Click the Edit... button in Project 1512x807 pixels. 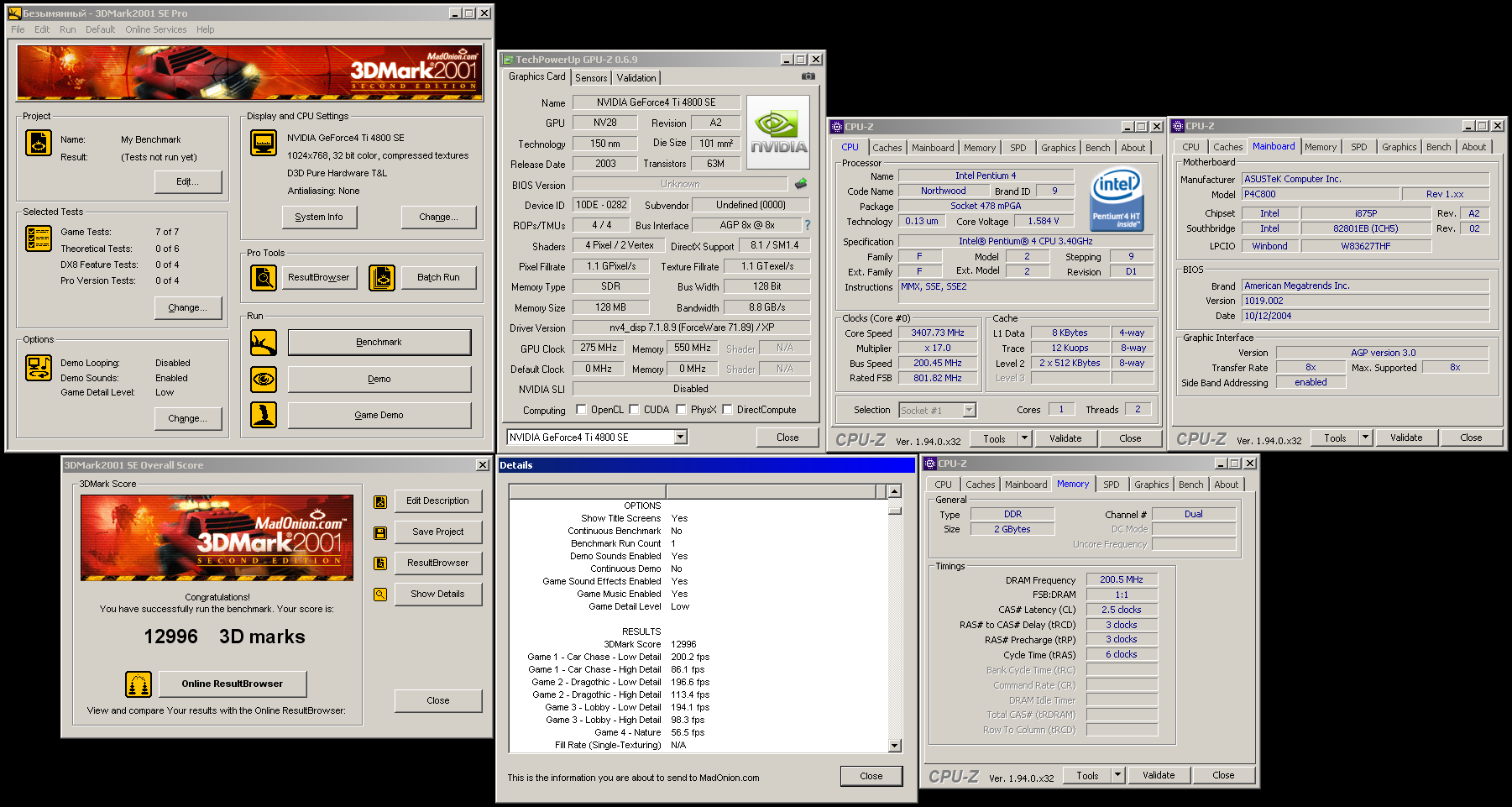point(188,182)
